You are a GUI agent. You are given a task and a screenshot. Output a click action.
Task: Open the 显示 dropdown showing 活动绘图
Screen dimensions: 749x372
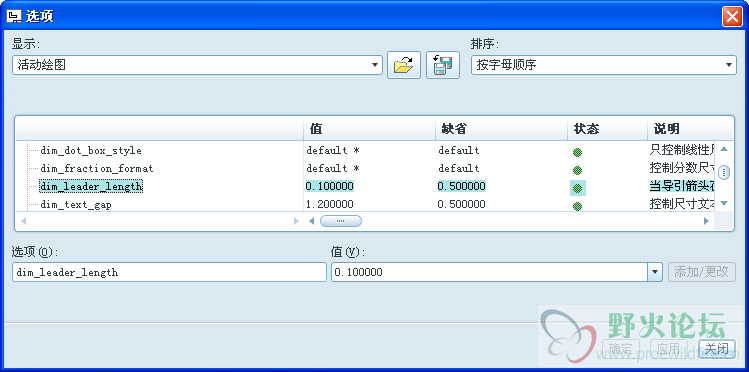(x=197, y=65)
